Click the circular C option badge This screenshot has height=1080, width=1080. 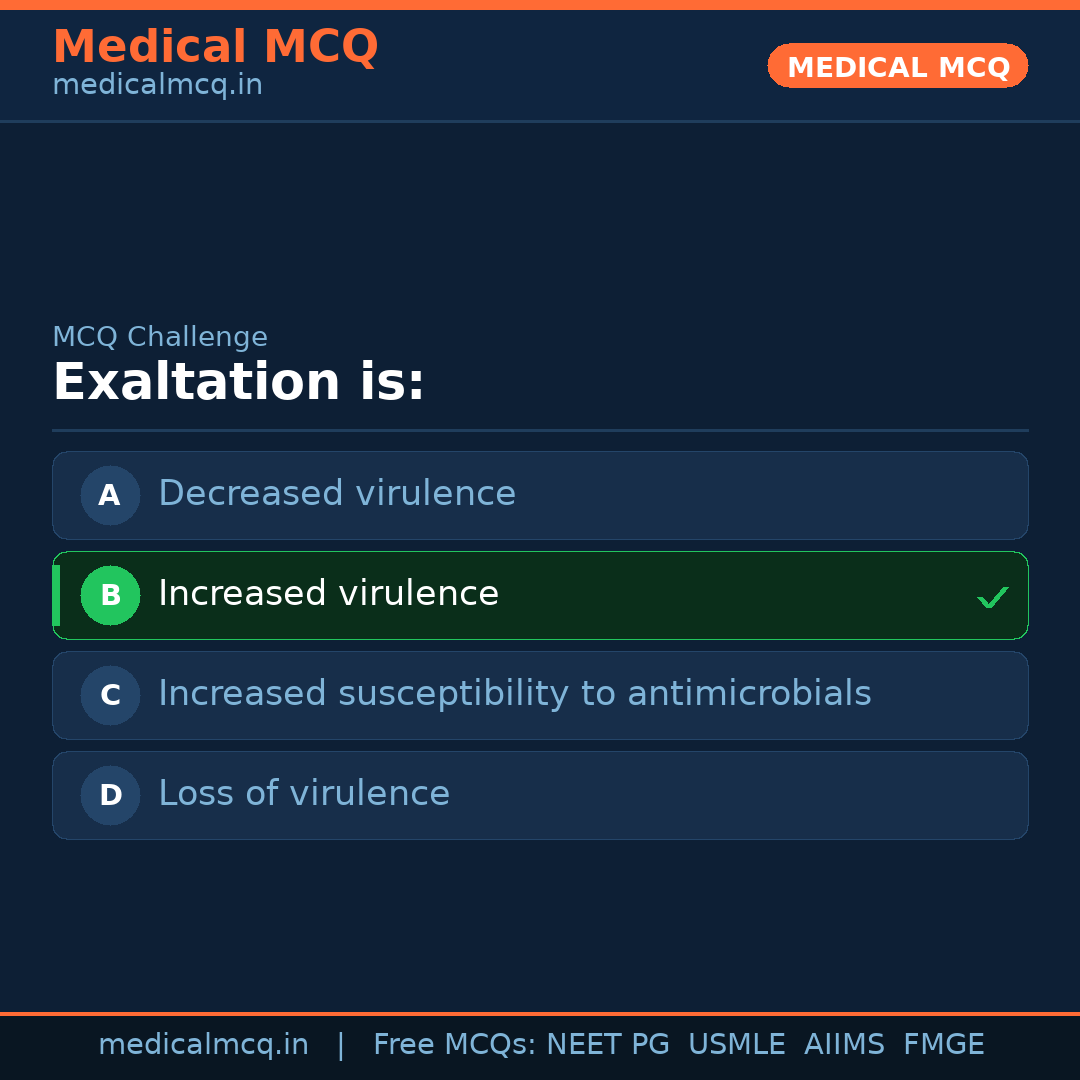tap(110, 695)
